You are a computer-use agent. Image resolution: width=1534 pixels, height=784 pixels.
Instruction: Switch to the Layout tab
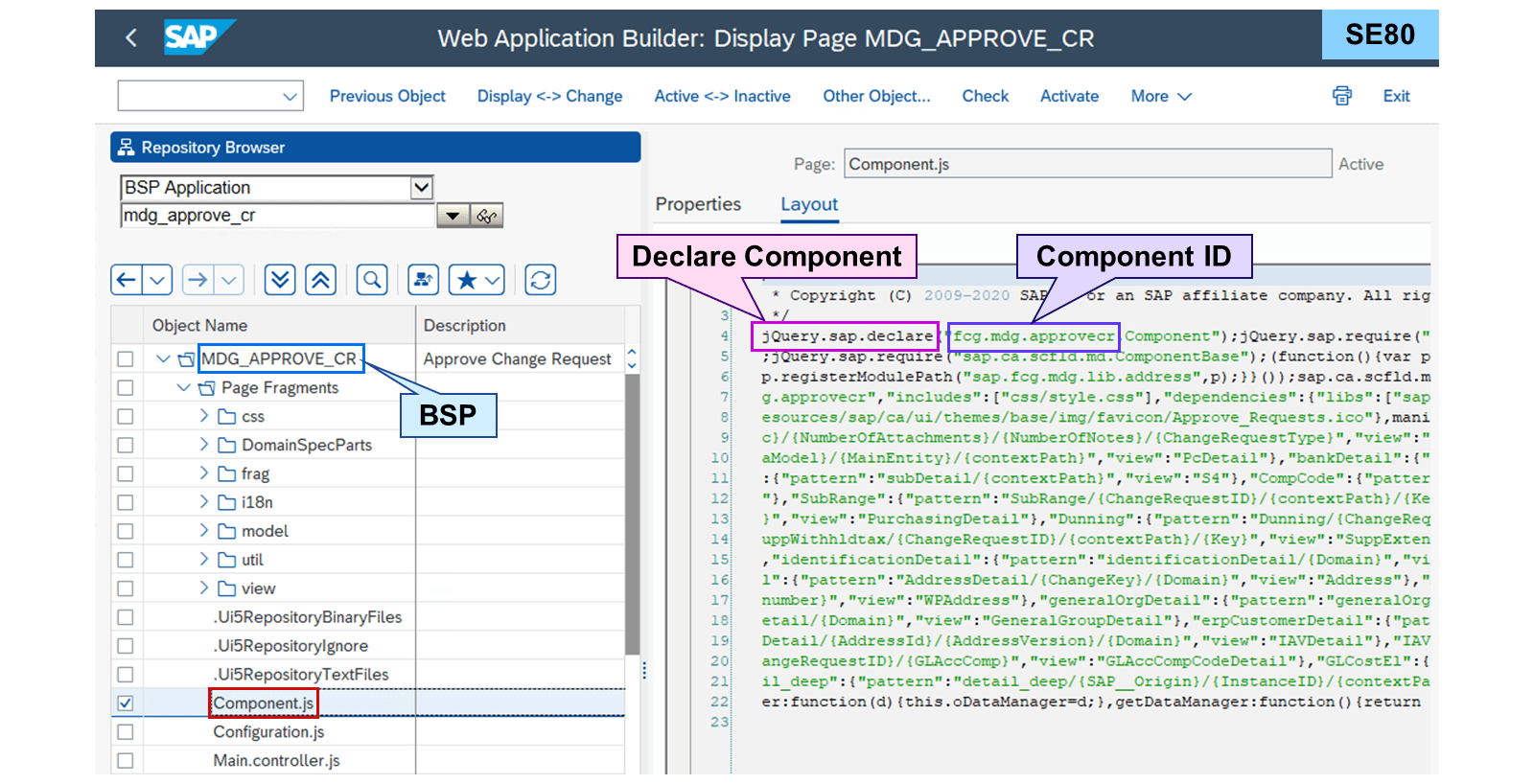click(809, 204)
